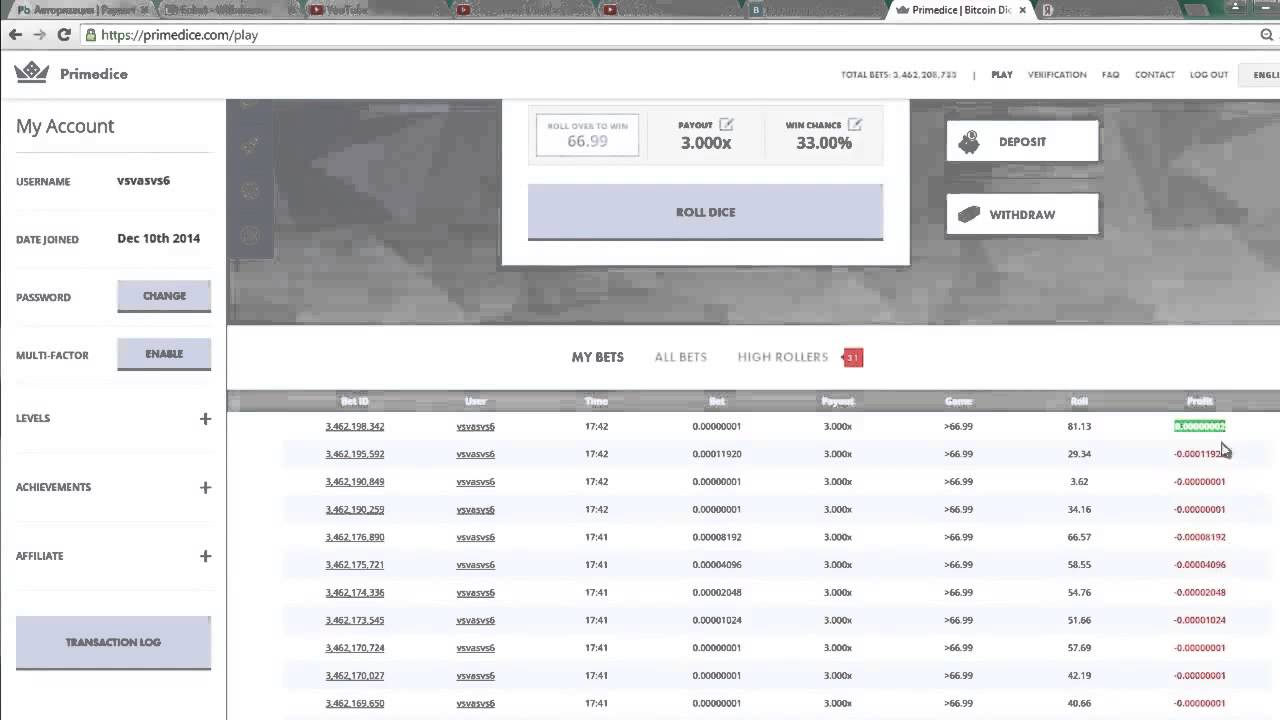The height and width of the screenshot is (720, 1280).
Task: Expand the Achievements section
Action: 205,487
